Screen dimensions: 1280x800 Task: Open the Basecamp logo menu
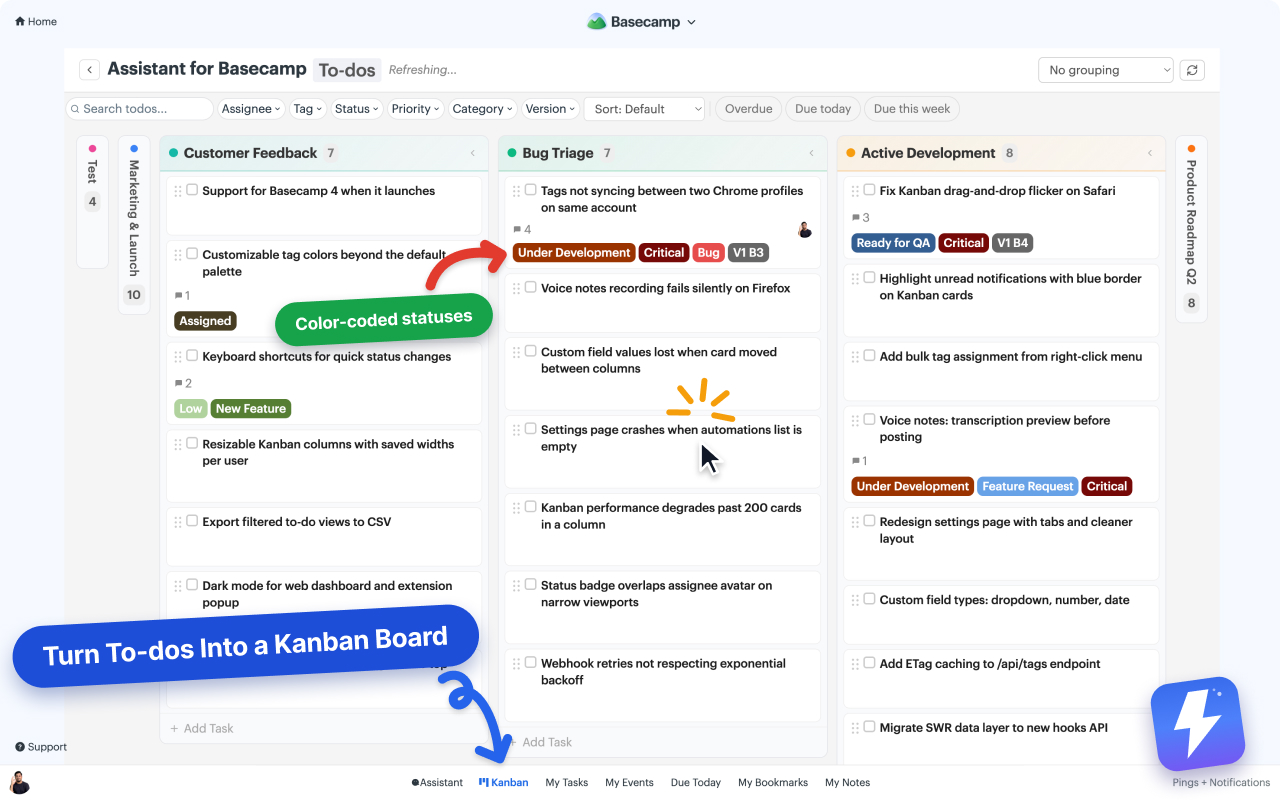(x=641, y=22)
